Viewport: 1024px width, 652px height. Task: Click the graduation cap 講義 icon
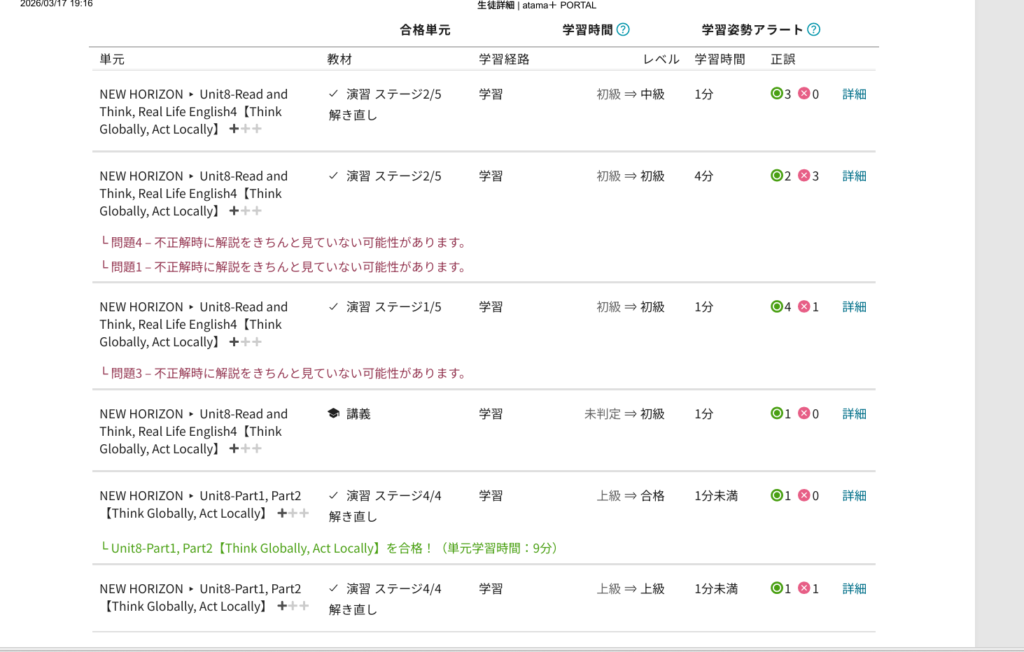(x=333, y=414)
